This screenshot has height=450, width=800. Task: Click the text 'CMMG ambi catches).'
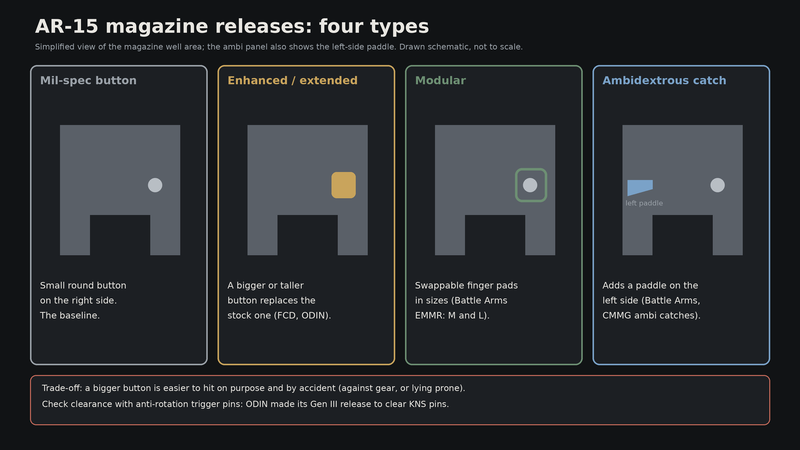(652, 316)
